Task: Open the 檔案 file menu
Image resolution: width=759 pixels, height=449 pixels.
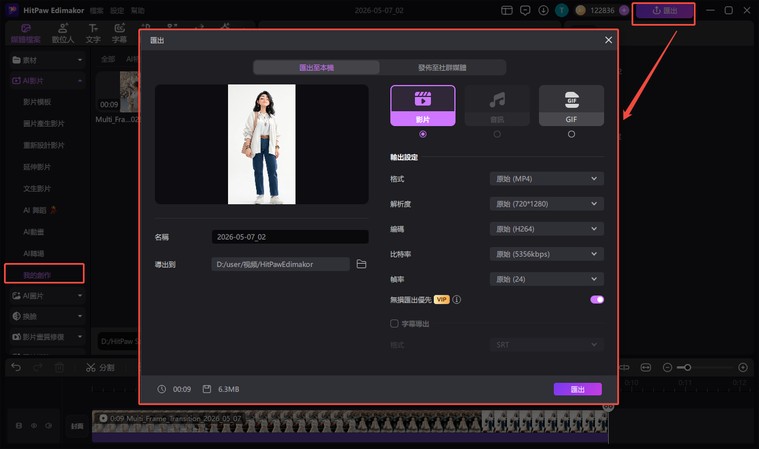Action: coord(96,10)
